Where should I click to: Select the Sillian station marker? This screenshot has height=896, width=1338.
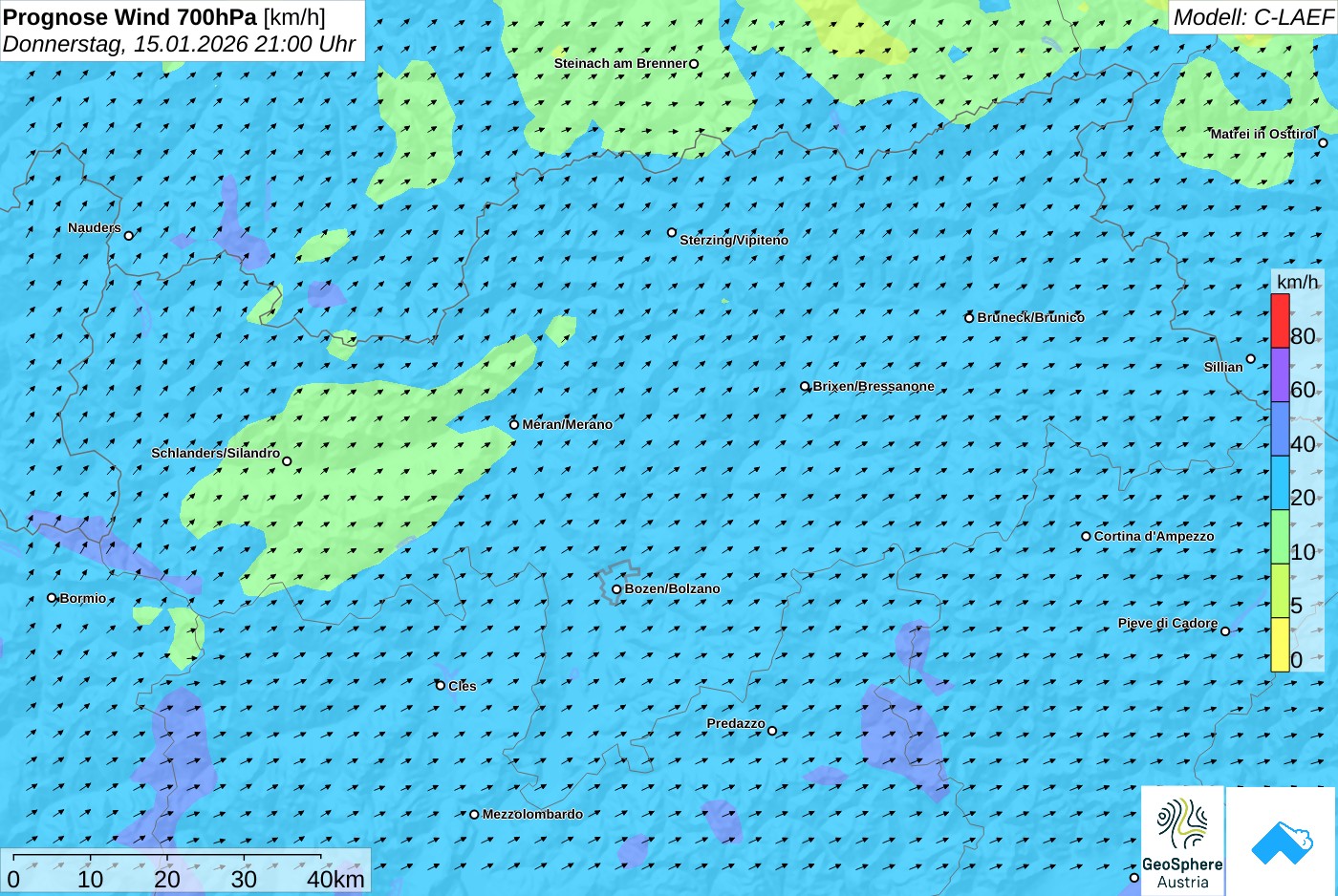[x=1250, y=359]
